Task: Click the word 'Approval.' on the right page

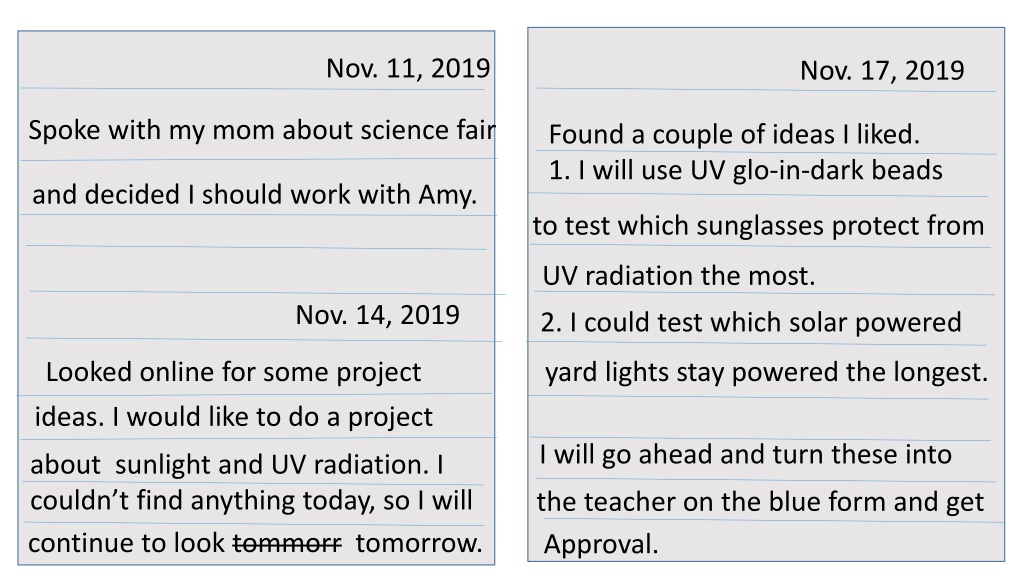Action: tap(601, 545)
